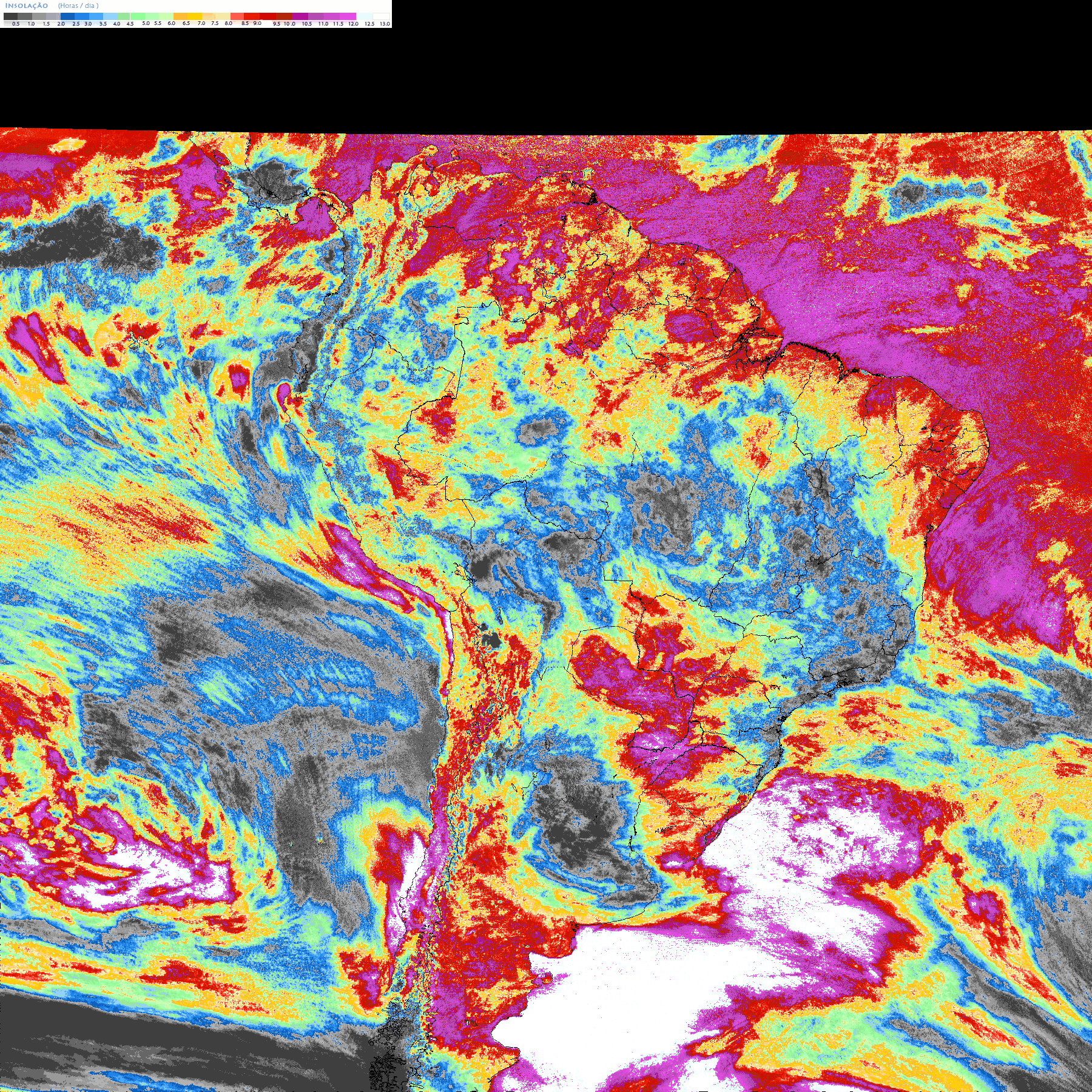Select the orange 6.5 legend swatch

[x=180, y=16]
